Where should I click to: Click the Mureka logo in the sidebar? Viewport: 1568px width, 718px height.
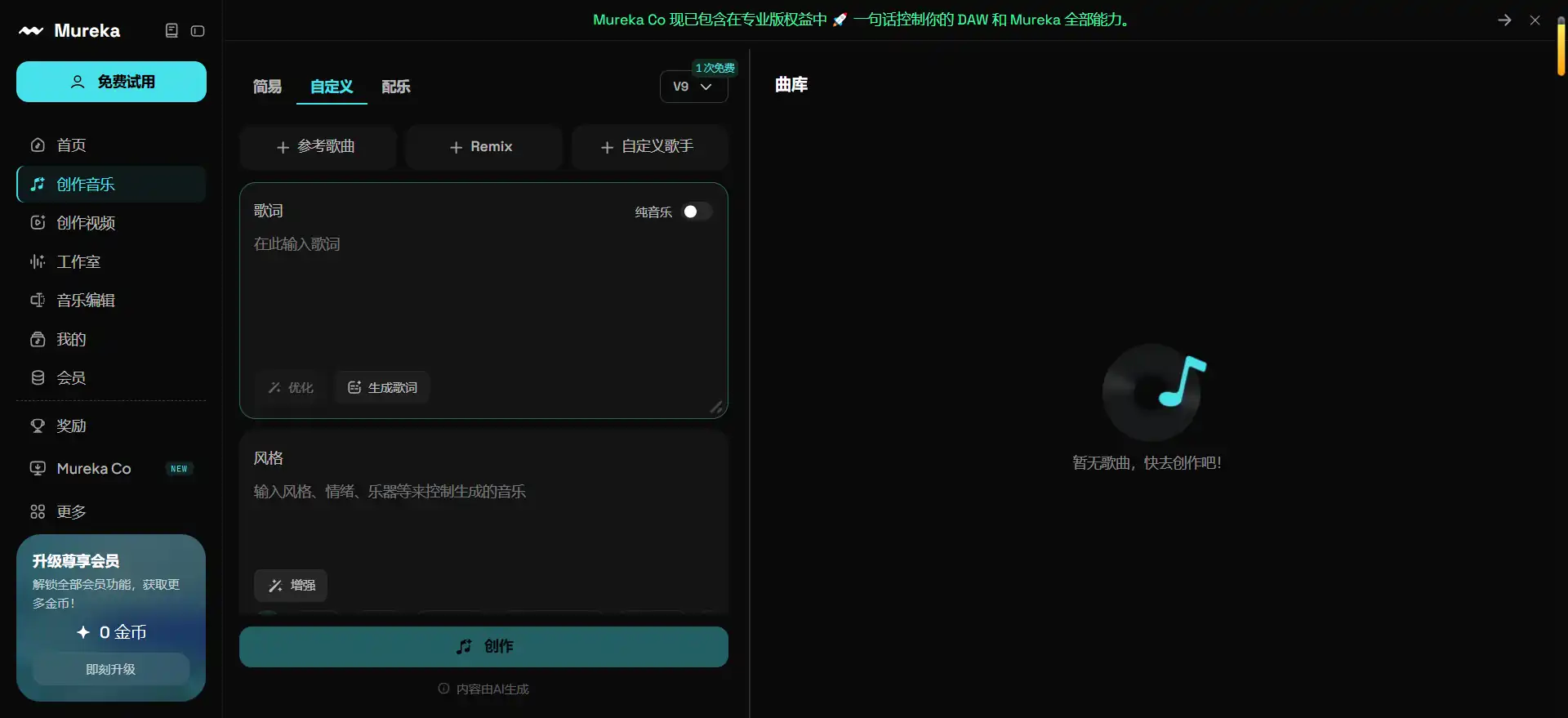click(x=69, y=31)
